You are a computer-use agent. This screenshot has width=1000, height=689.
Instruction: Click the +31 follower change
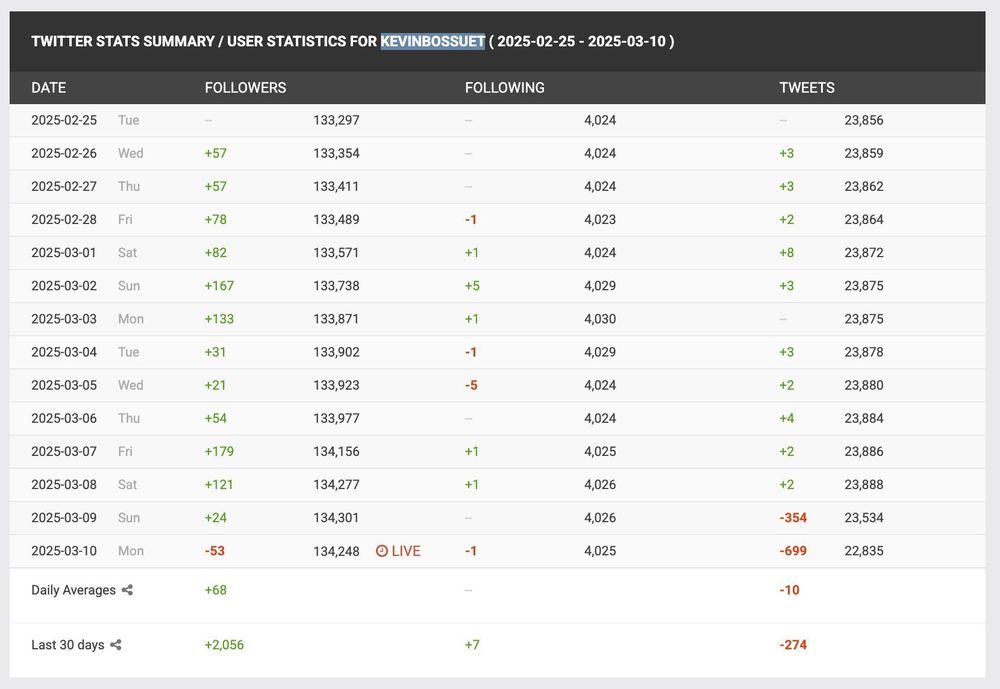[215, 352]
